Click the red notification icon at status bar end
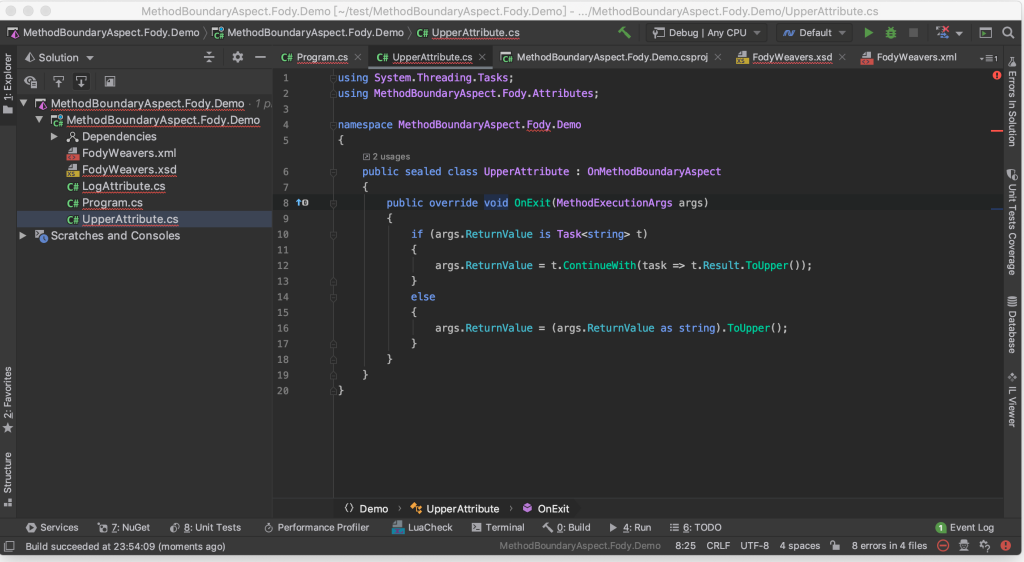The height and width of the screenshot is (562, 1024). tap(1006, 546)
